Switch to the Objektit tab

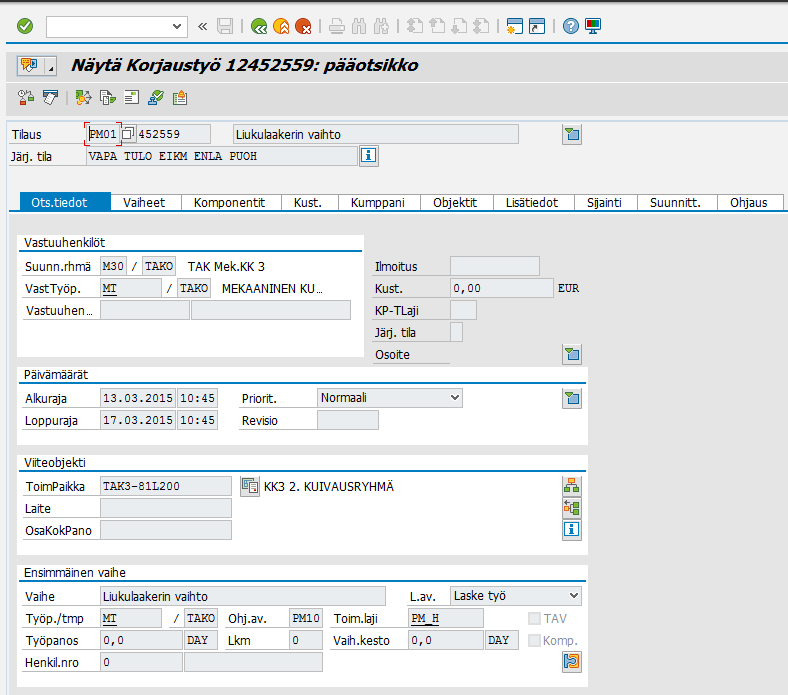[455, 203]
